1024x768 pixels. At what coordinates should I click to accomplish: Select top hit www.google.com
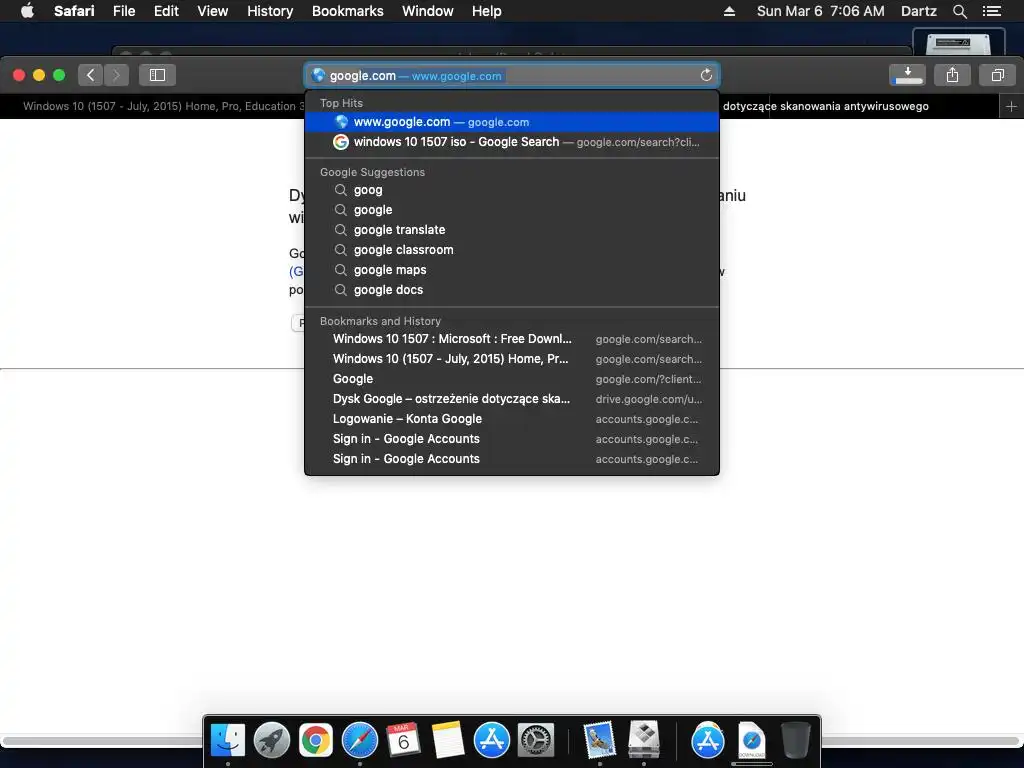click(512, 122)
